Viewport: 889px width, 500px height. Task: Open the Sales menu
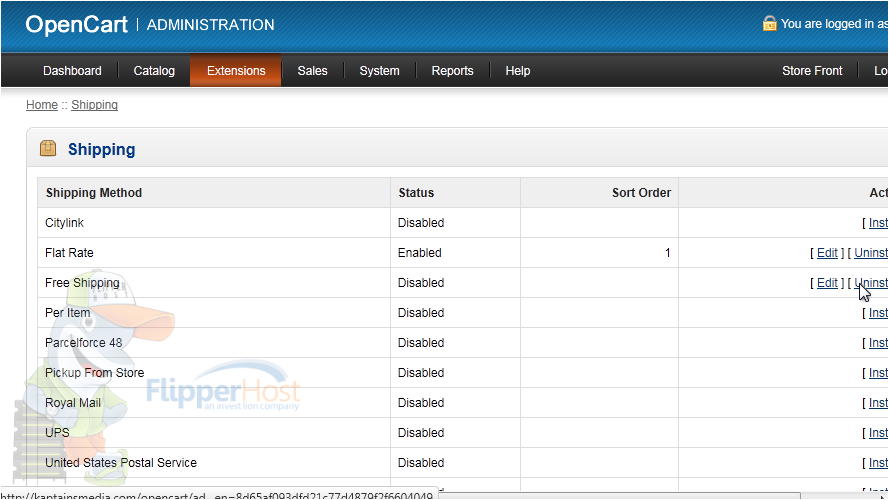[x=312, y=71]
